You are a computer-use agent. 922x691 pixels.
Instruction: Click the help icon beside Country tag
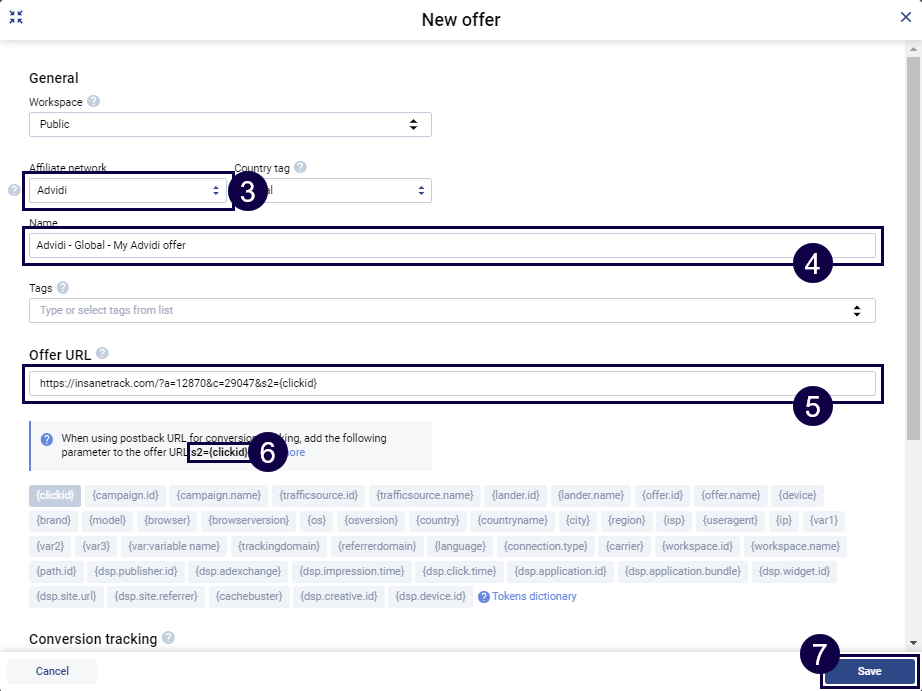(x=300, y=168)
